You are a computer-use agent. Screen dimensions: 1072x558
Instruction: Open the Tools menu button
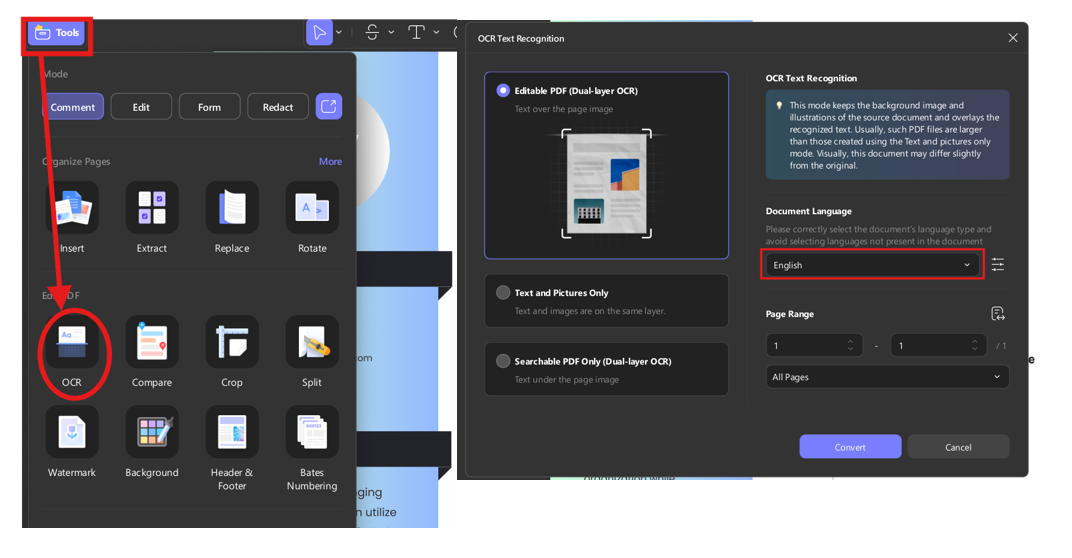[57, 33]
